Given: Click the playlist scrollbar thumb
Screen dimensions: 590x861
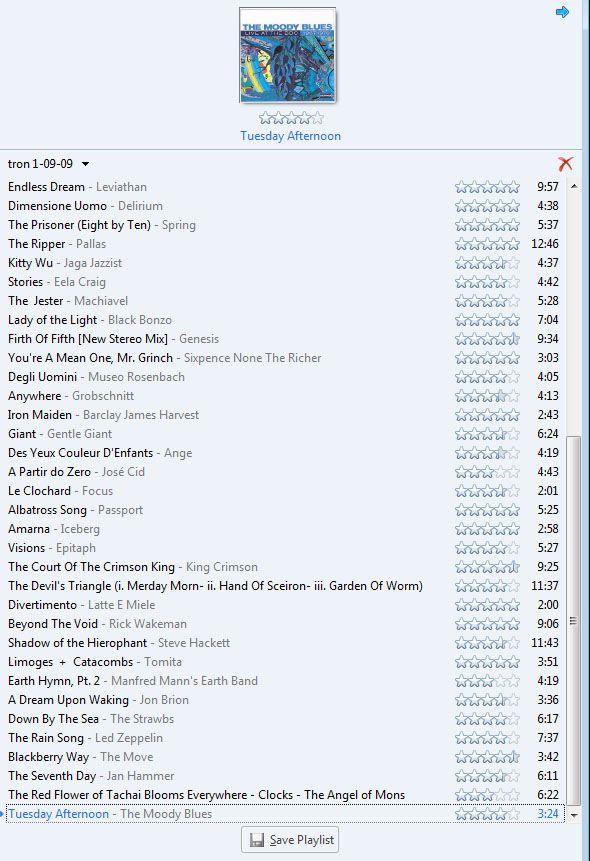Looking at the screenshot, I should (x=574, y=620).
